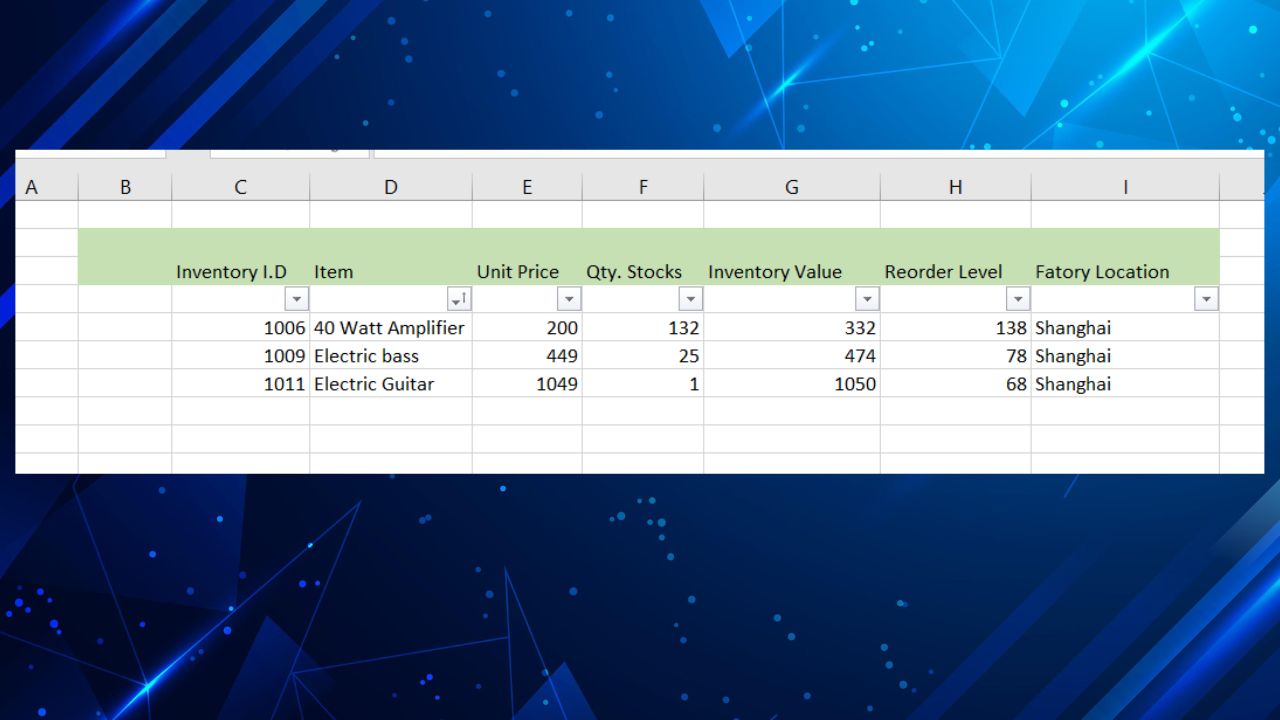Select reorder level cell 68
The height and width of the screenshot is (720, 1280).
956,383
